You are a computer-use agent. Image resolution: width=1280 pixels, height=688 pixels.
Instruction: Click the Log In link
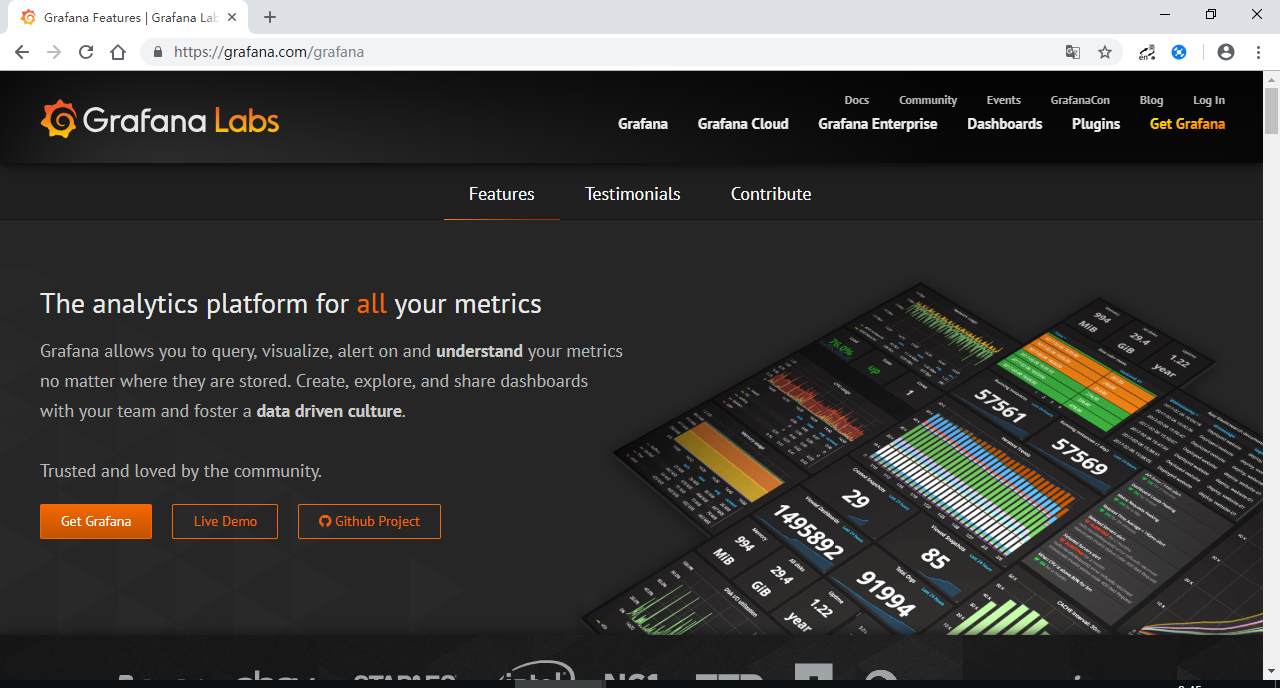[1208, 100]
